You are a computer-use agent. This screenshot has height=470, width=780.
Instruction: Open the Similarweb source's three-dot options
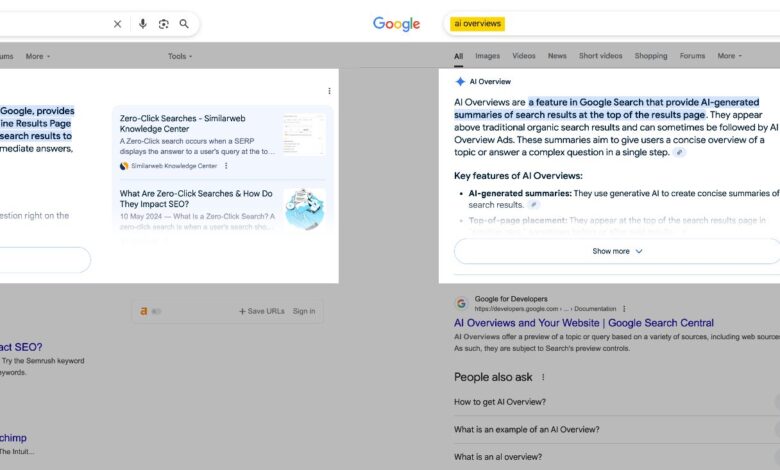(226, 166)
